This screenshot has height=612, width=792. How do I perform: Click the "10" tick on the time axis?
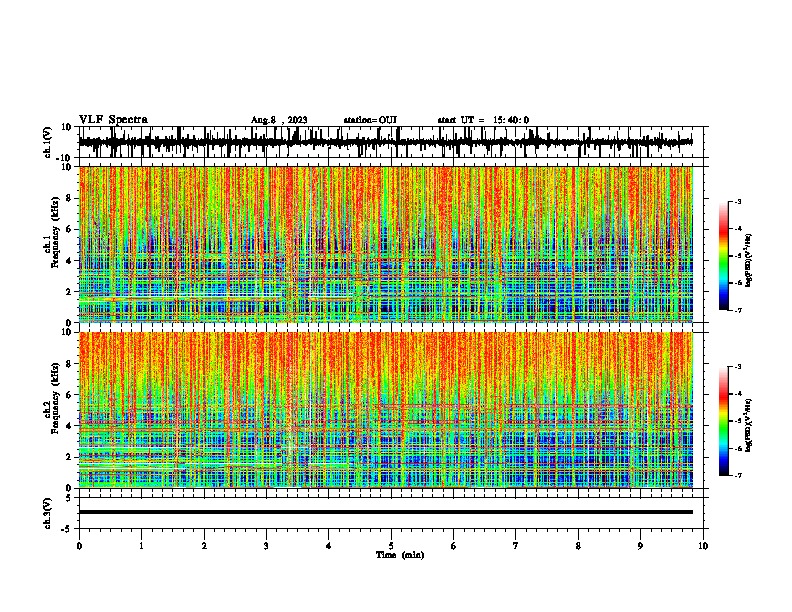(x=703, y=546)
